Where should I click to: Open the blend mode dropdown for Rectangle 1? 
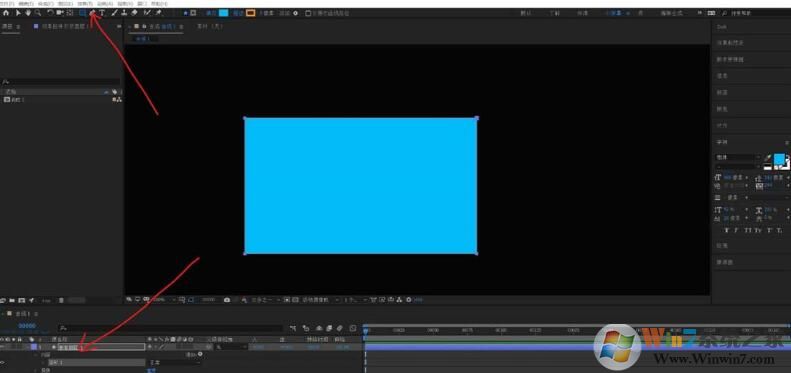(174, 362)
